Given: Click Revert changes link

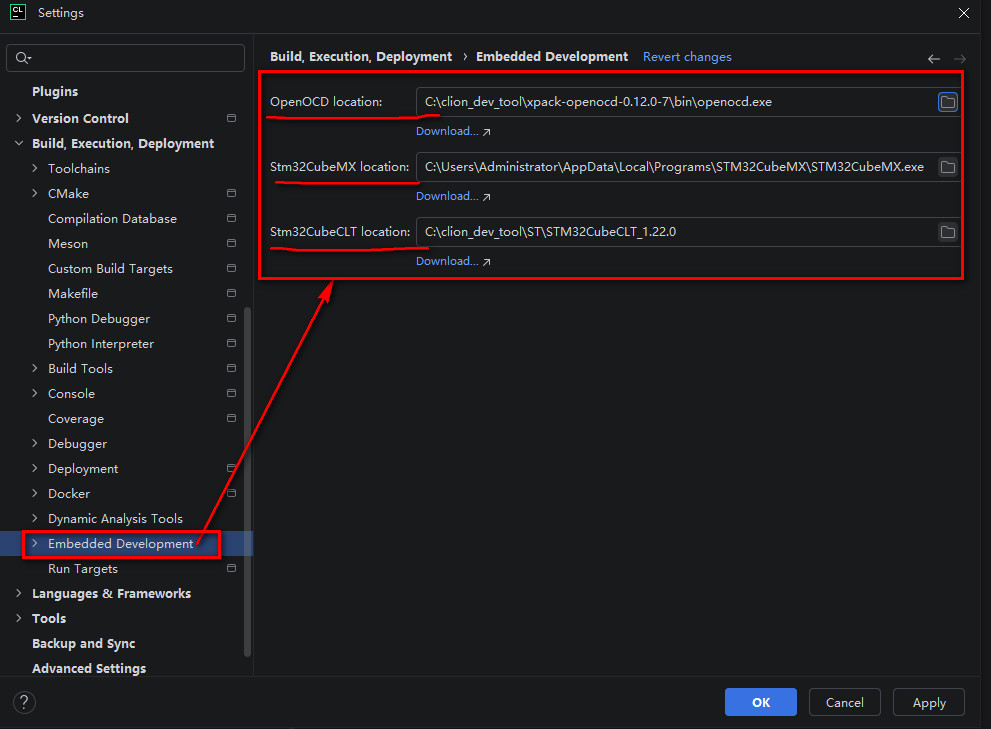Looking at the screenshot, I should [x=687, y=57].
